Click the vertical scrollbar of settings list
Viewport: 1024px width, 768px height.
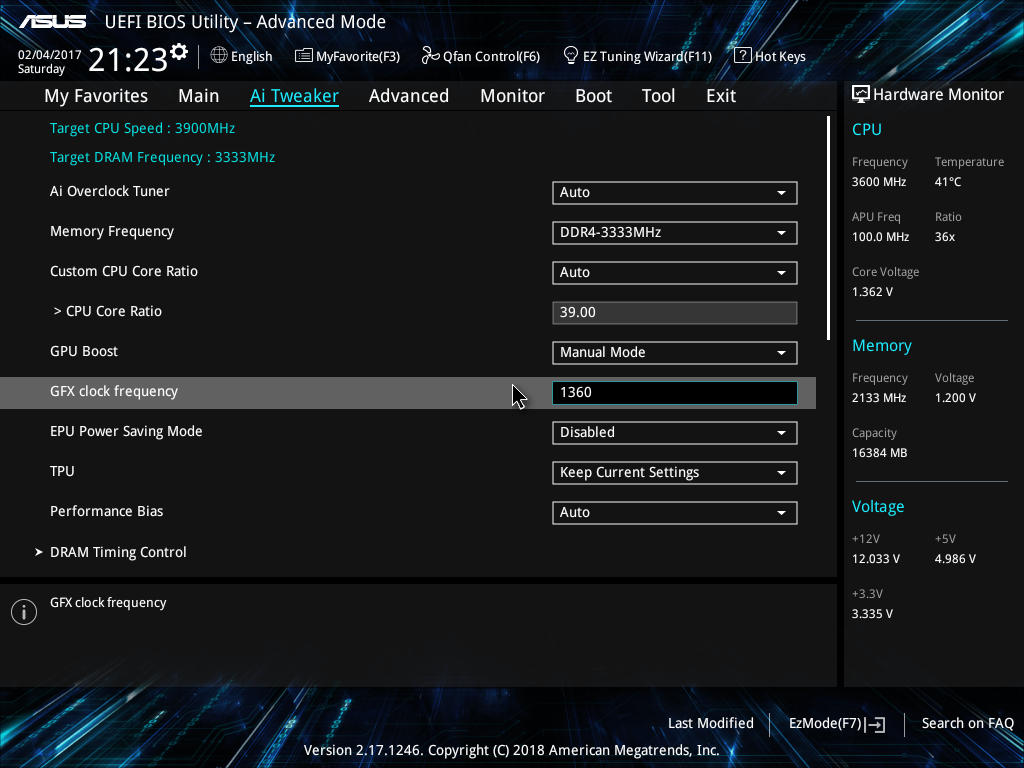coord(828,228)
